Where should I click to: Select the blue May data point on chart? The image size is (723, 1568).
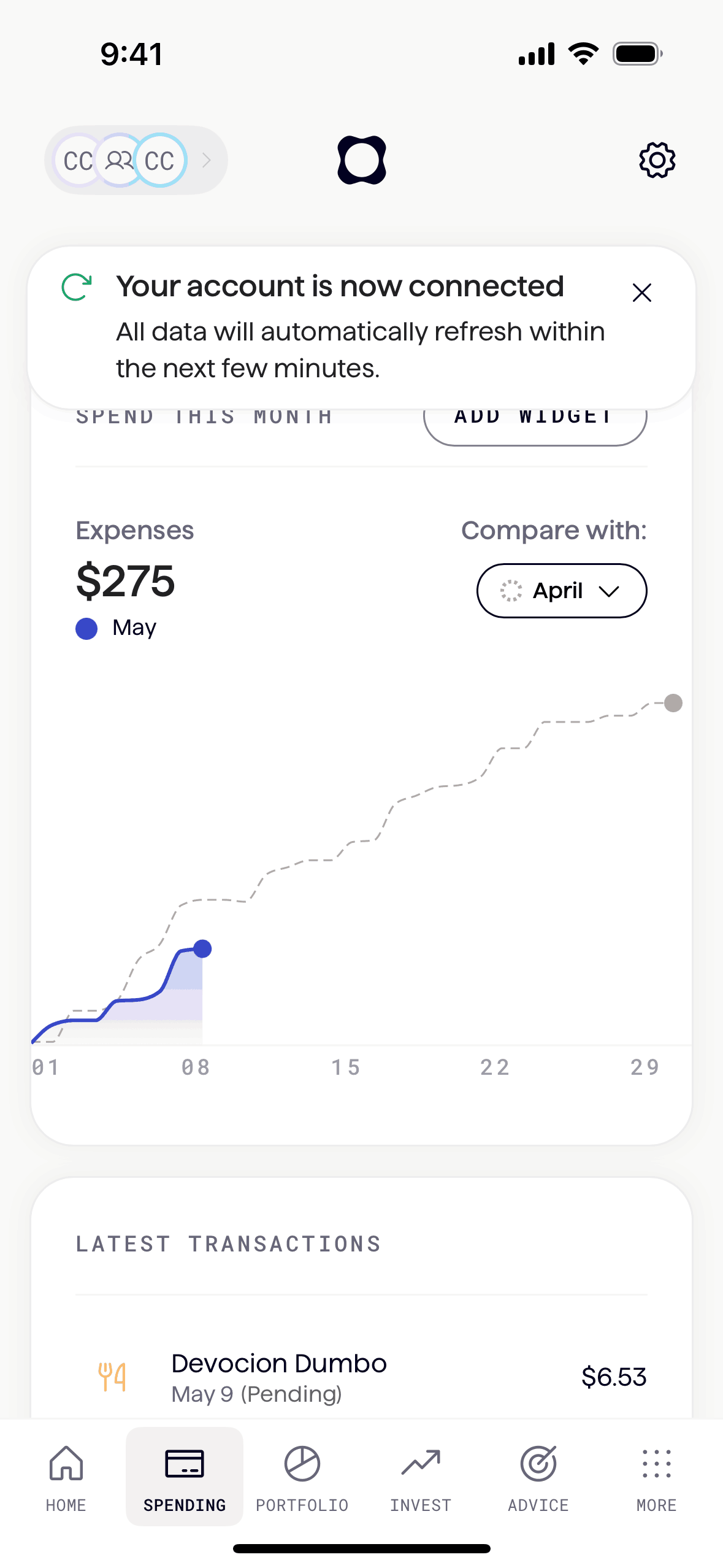[x=202, y=948]
